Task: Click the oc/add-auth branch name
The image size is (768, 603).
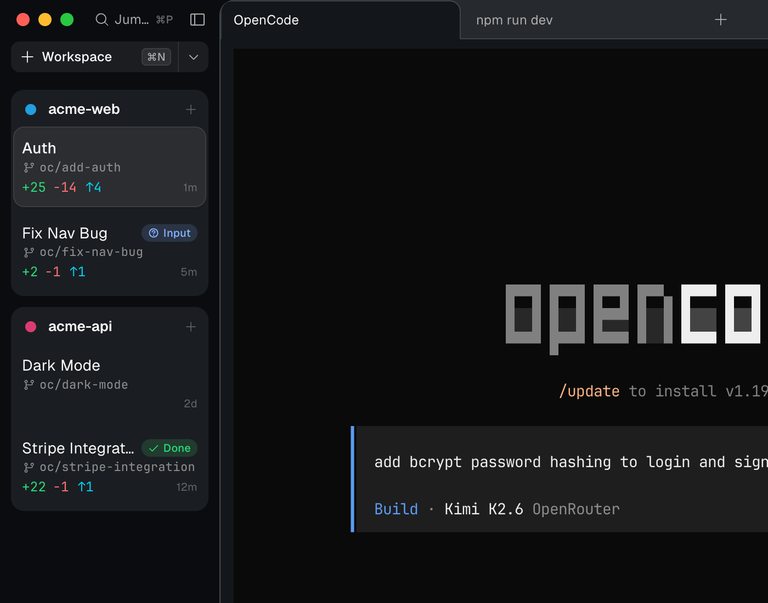Action: [80, 168]
